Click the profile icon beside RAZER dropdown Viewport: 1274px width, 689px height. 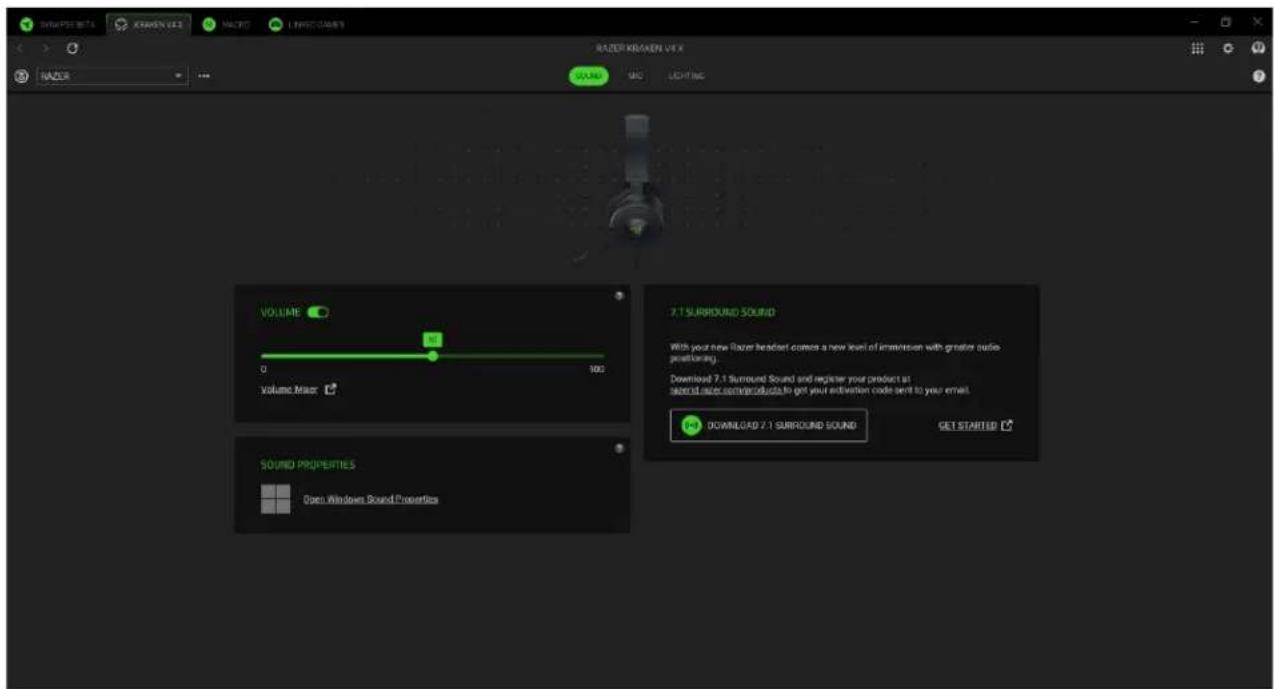(x=22, y=76)
